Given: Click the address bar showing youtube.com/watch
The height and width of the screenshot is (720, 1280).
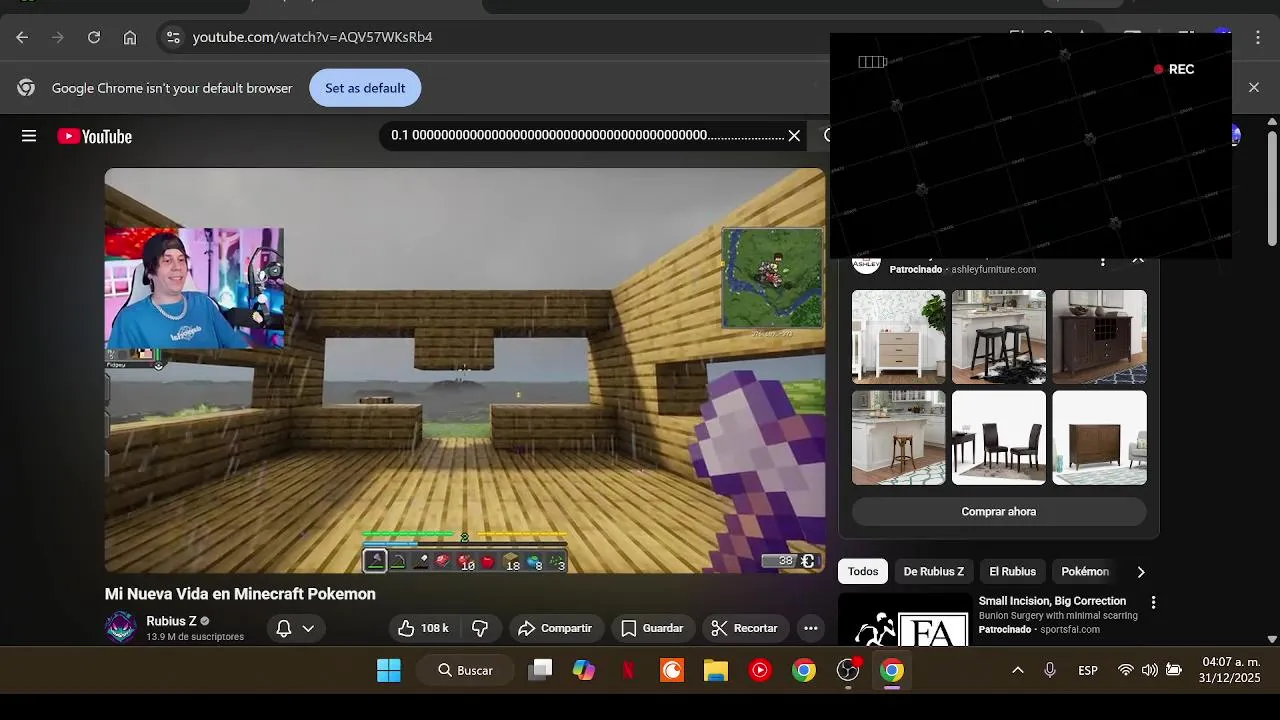Looking at the screenshot, I should click(312, 37).
